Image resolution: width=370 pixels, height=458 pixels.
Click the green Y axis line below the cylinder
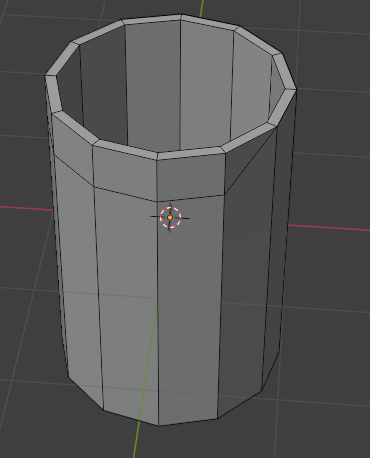pyautogui.click(x=137, y=441)
